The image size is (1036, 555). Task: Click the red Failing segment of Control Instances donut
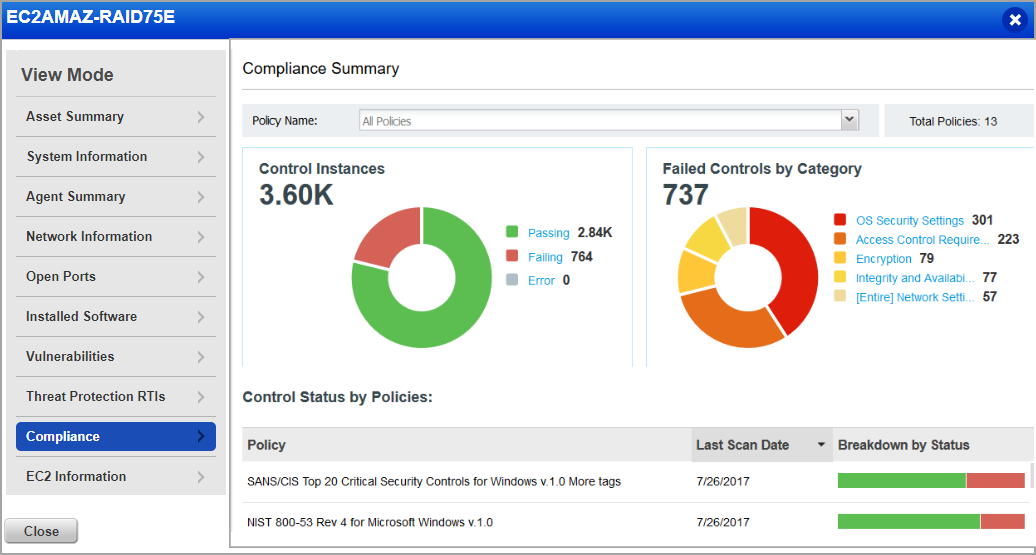click(388, 235)
